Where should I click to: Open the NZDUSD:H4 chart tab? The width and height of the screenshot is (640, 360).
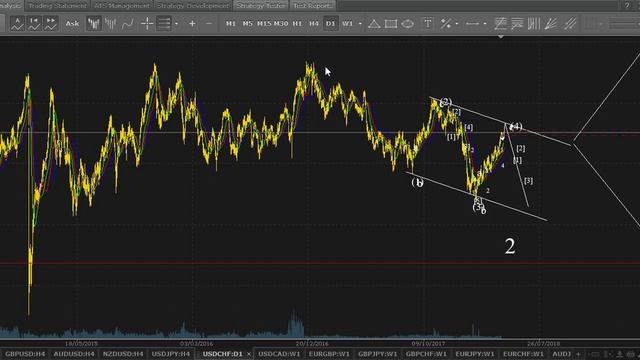point(123,354)
